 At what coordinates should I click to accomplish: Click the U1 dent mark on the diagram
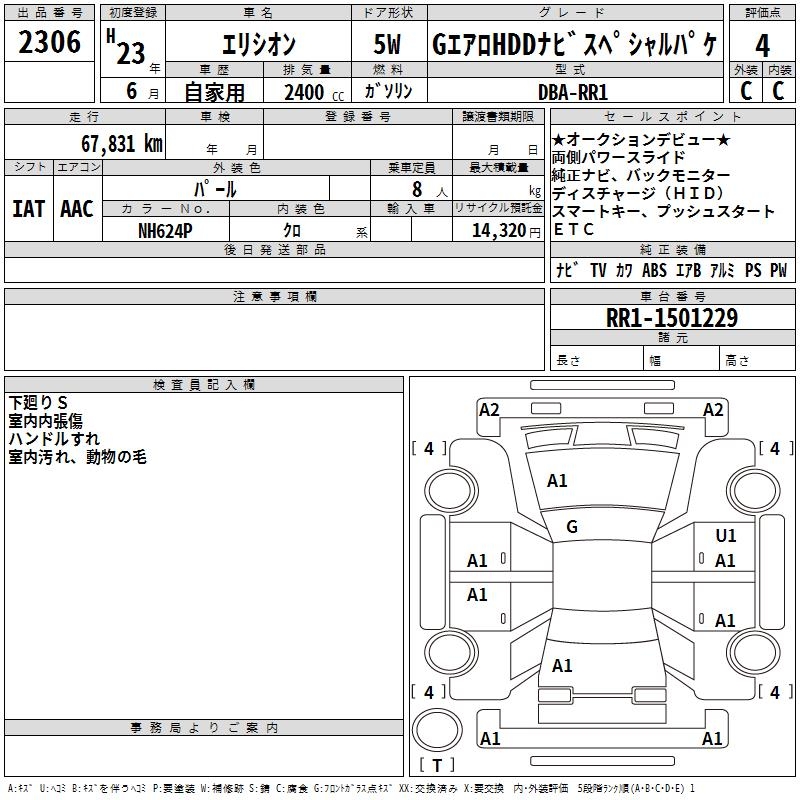[x=725, y=536]
